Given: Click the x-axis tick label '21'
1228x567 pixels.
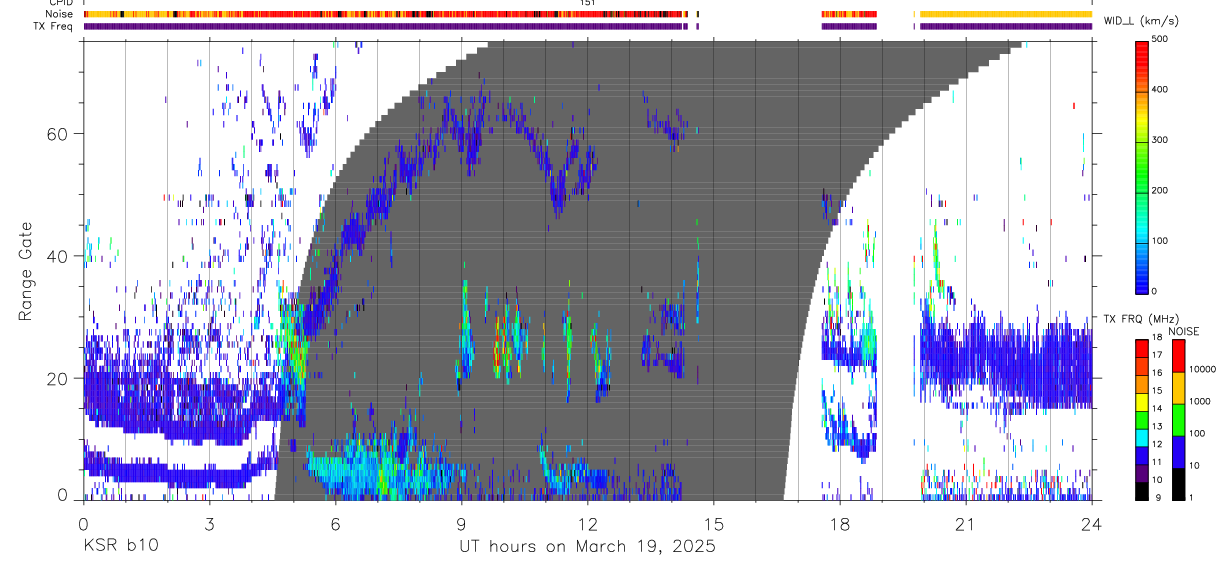Looking at the screenshot, I should coord(965,525).
